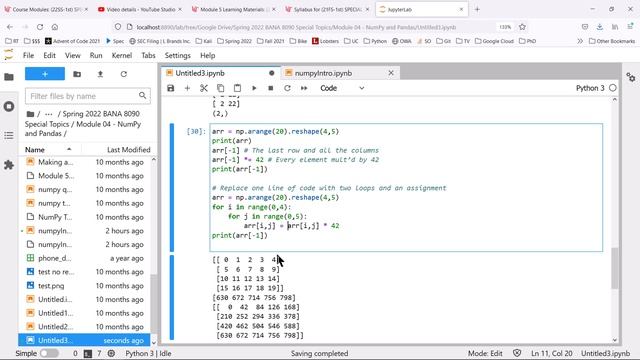Click the Python 3 kernel name
This screenshot has width=640, height=360.
(x=590, y=88)
